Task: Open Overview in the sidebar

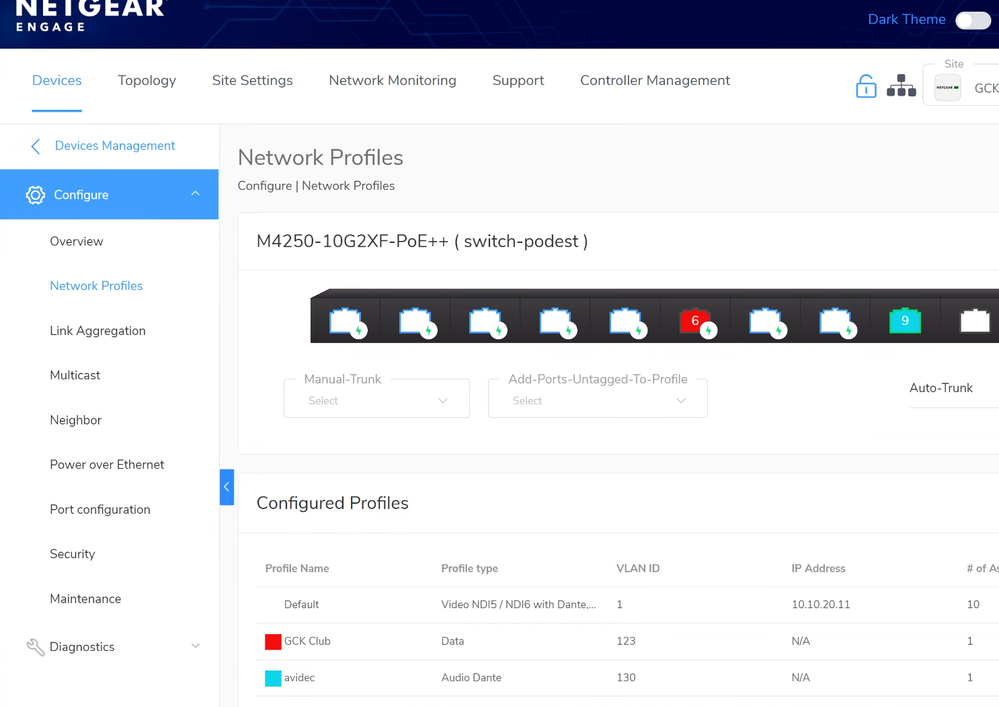Action: point(76,241)
